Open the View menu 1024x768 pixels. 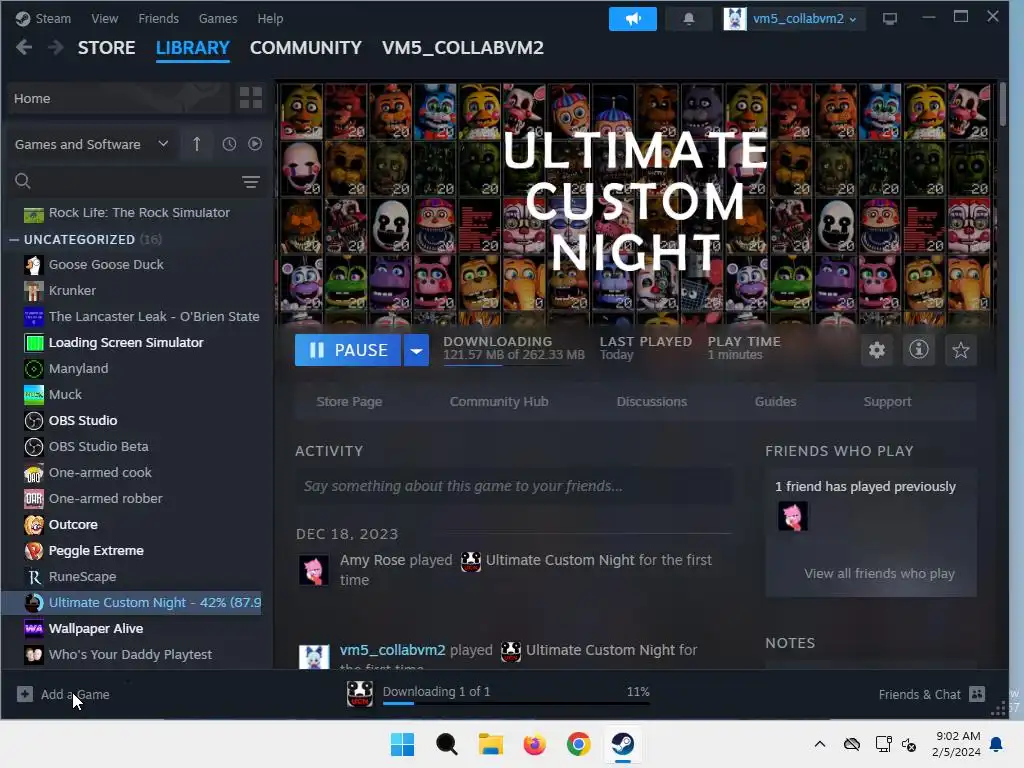(x=104, y=18)
